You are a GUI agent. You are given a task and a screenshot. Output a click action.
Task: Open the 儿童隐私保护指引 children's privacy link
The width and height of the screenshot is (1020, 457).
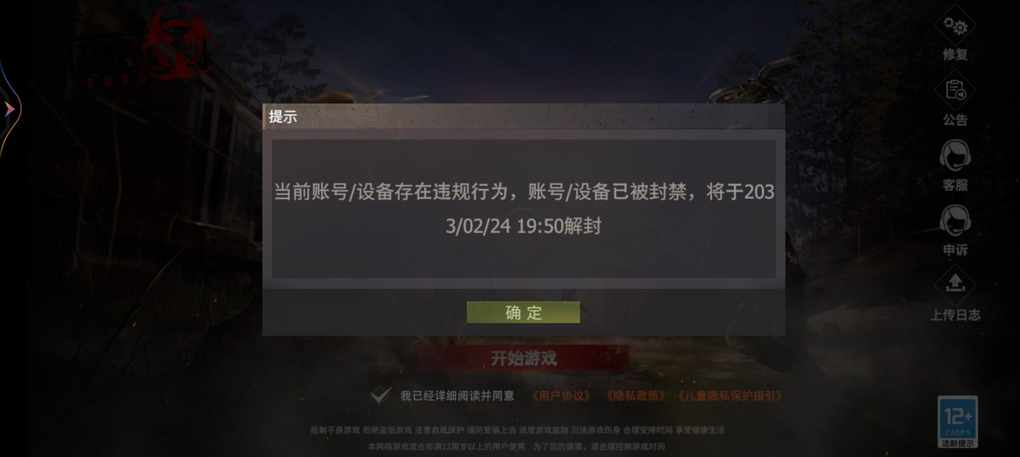click(x=729, y=395)
